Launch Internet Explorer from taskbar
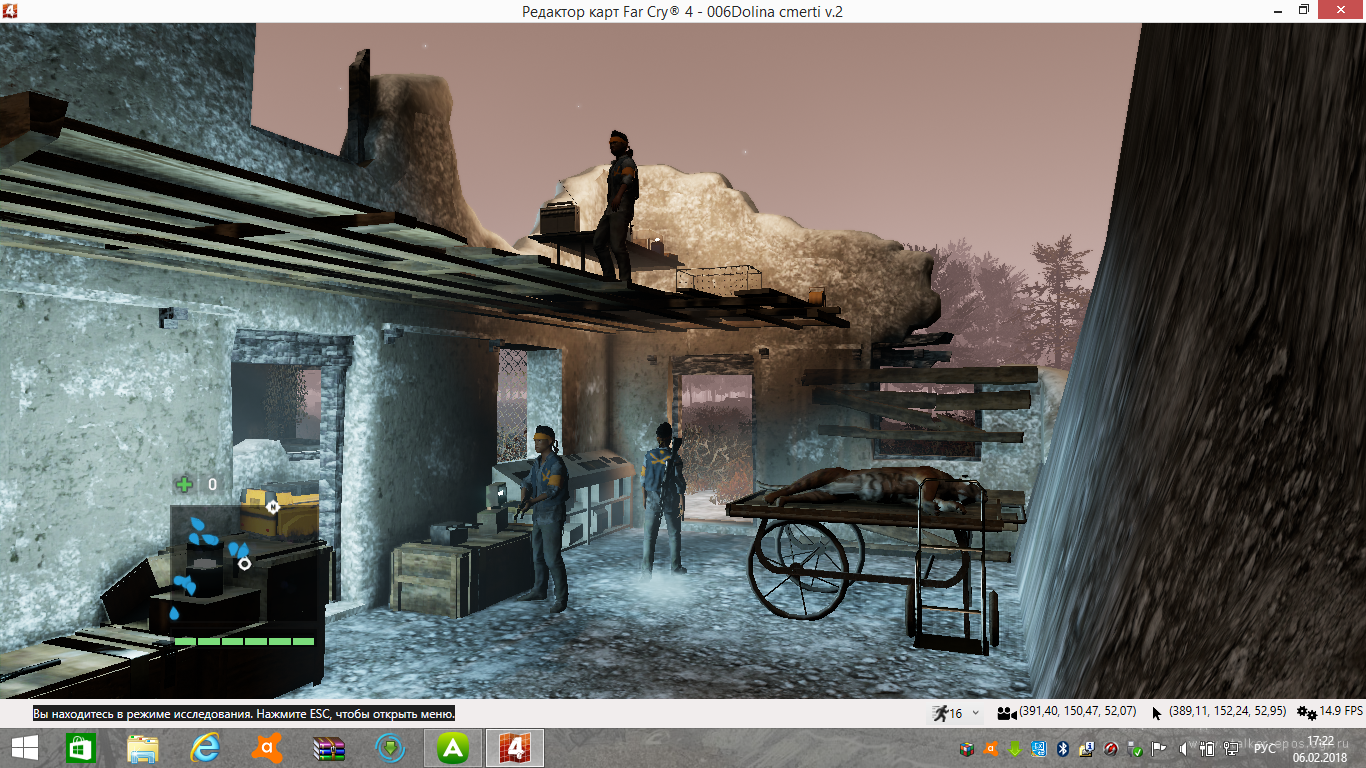The image size is (1366, 768). click(205, 748)
